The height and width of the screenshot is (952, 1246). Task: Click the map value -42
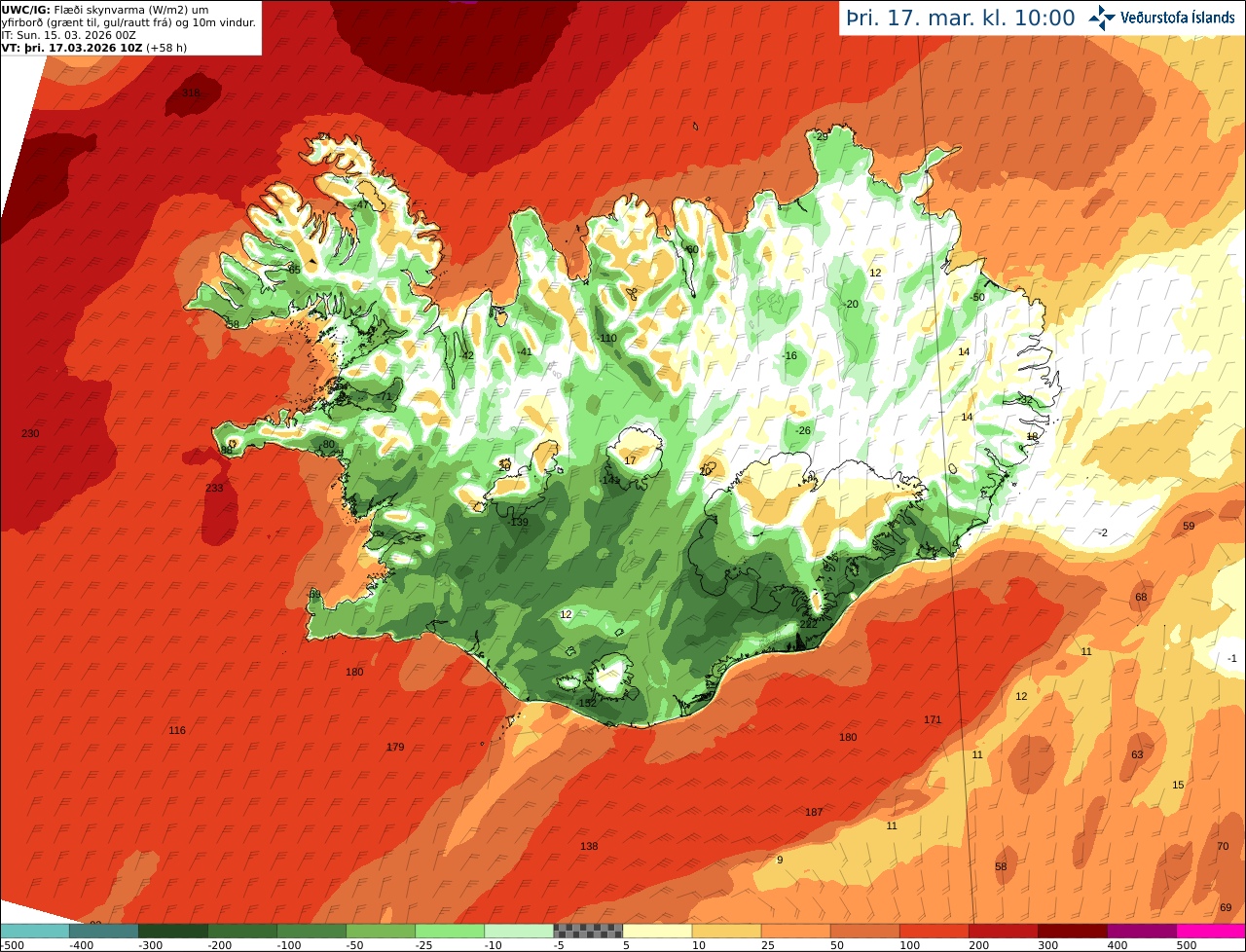coord(466,355)
